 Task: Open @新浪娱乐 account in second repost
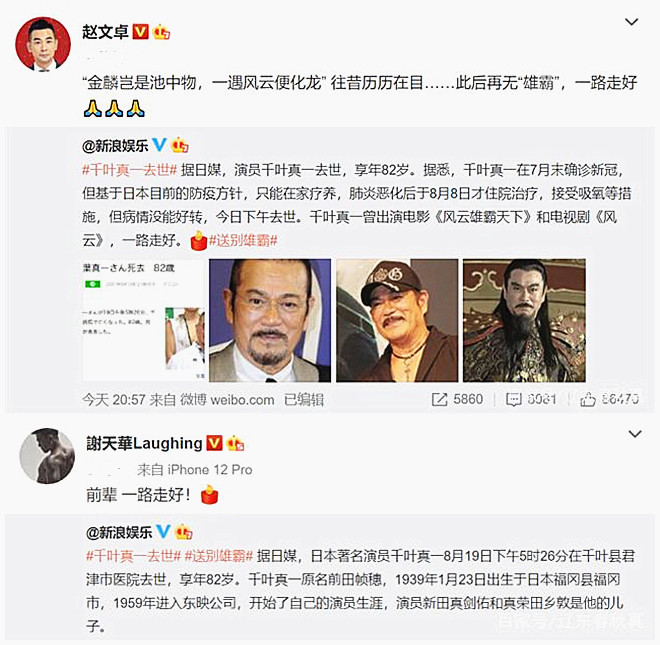click(119, 533)
